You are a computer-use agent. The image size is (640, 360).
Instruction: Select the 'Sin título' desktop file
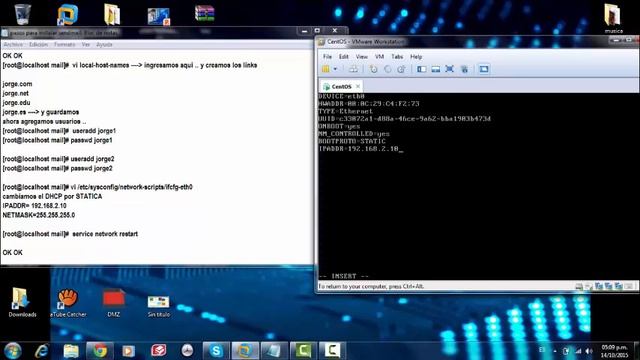point(159,306)
